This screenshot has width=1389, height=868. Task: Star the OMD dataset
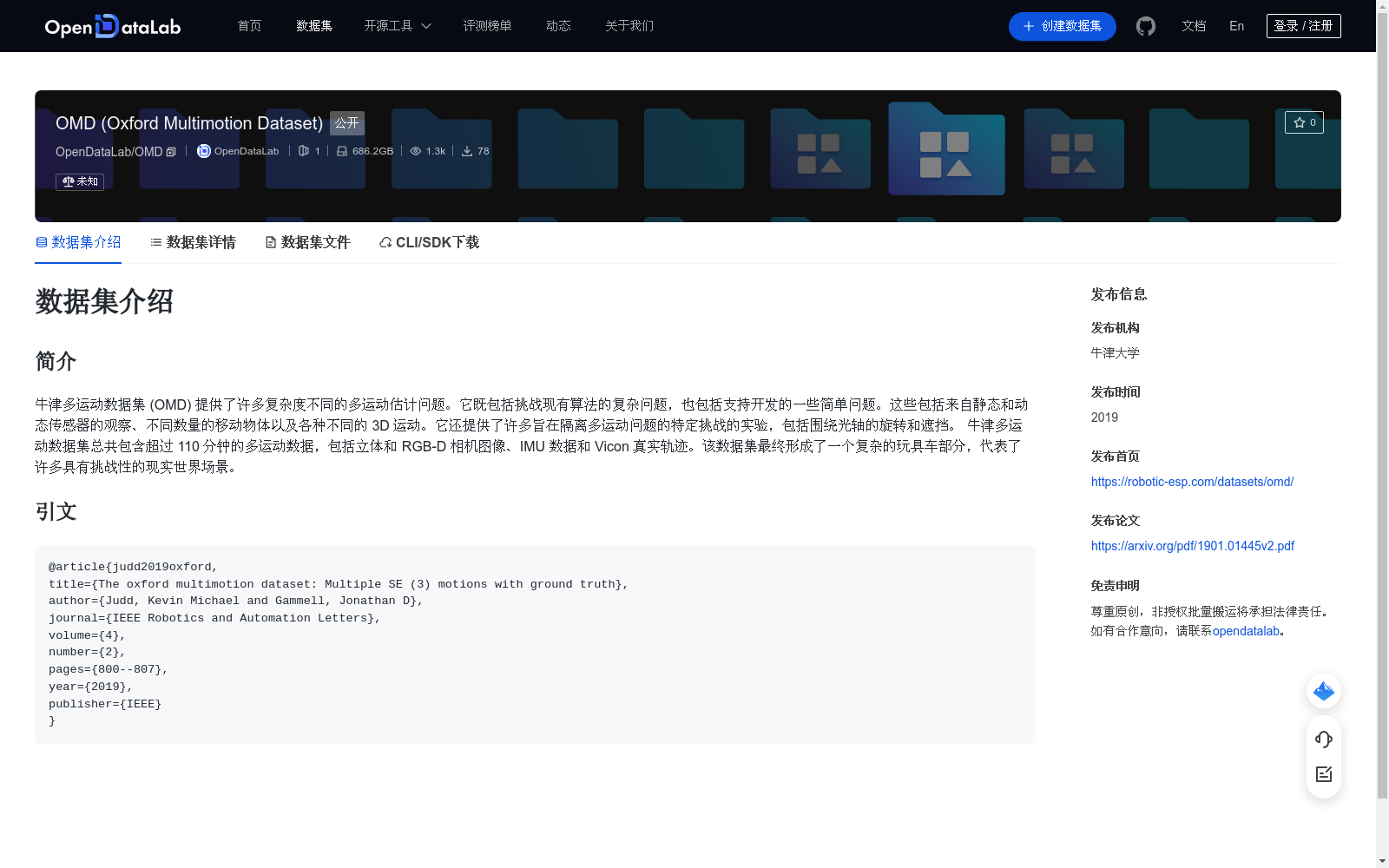(x=1304, y=122)
